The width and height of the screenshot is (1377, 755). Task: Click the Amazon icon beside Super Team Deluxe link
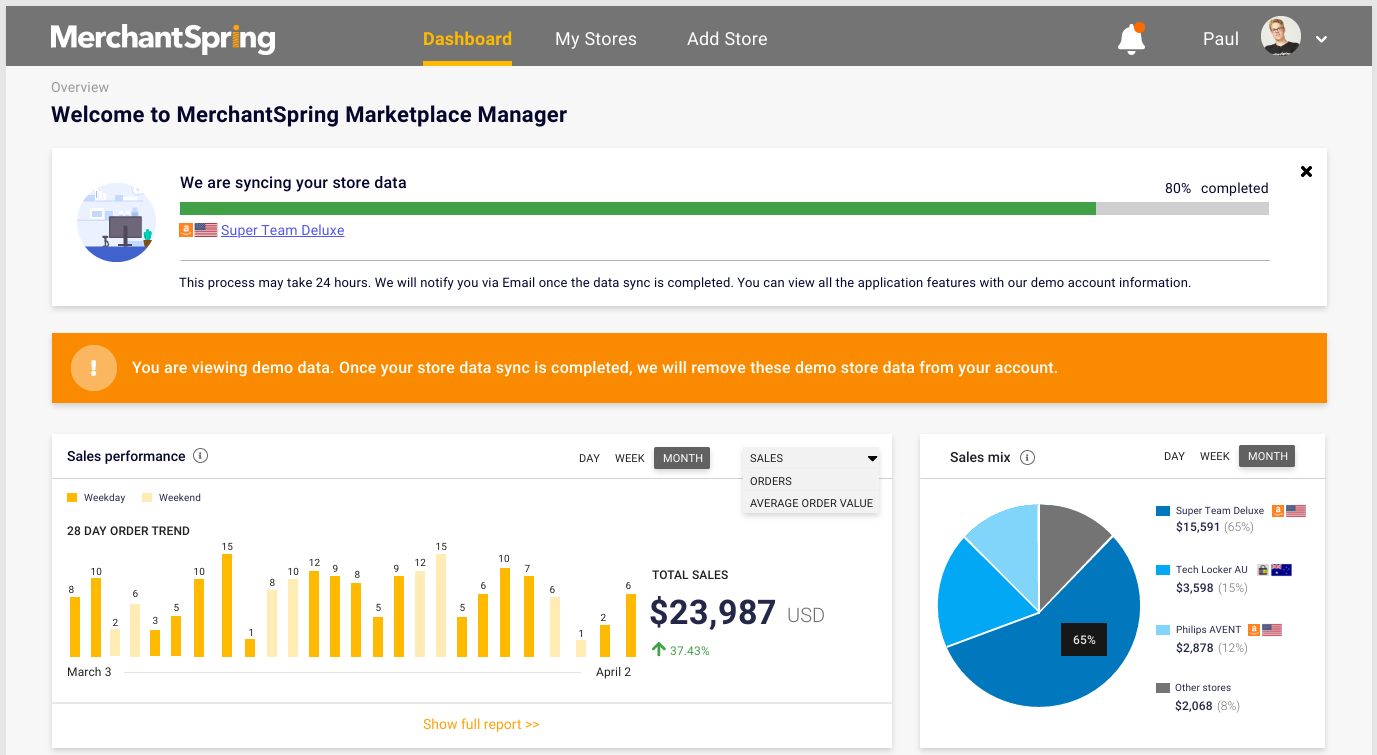pyautogui.click(x=186, y=230)
